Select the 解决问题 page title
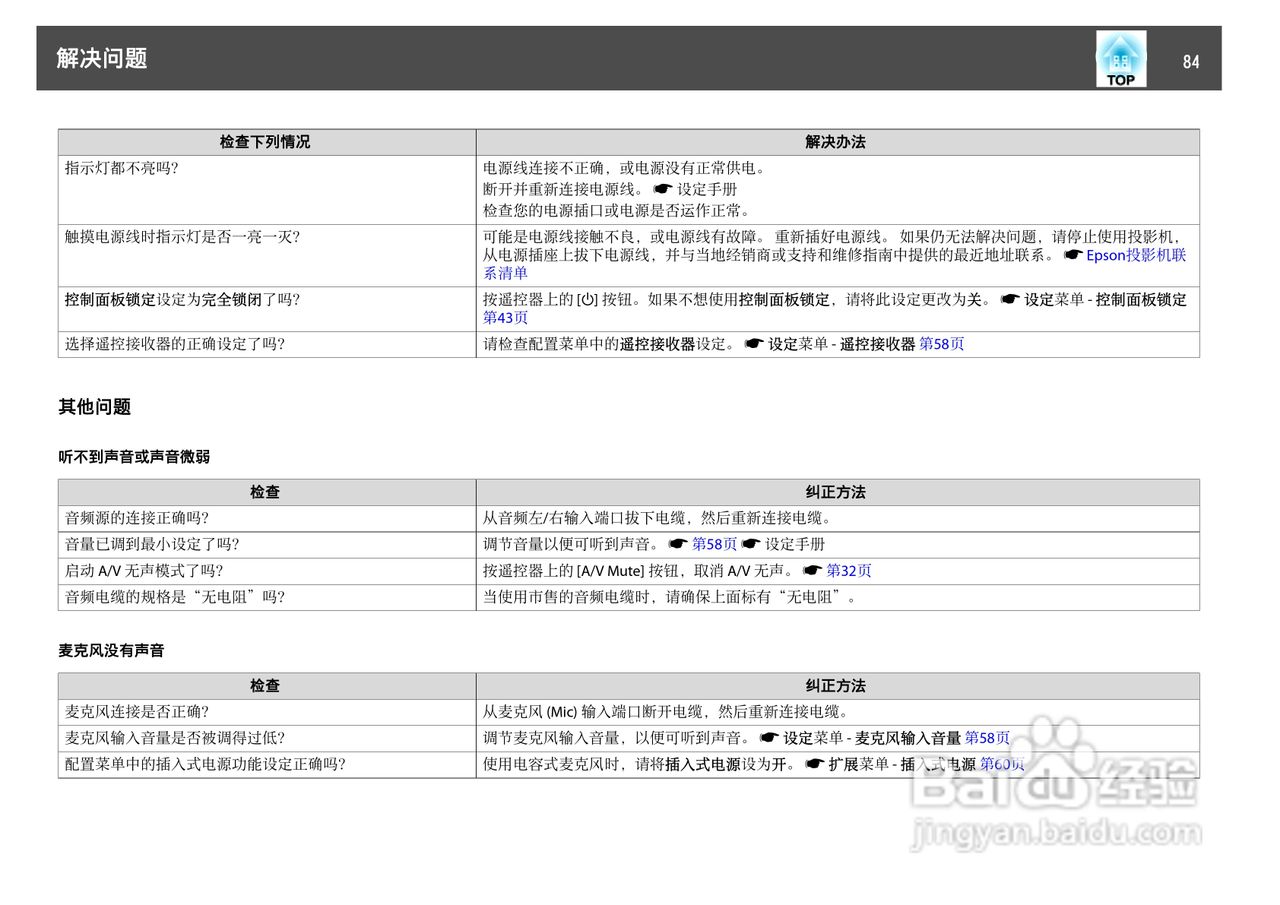 102,58
